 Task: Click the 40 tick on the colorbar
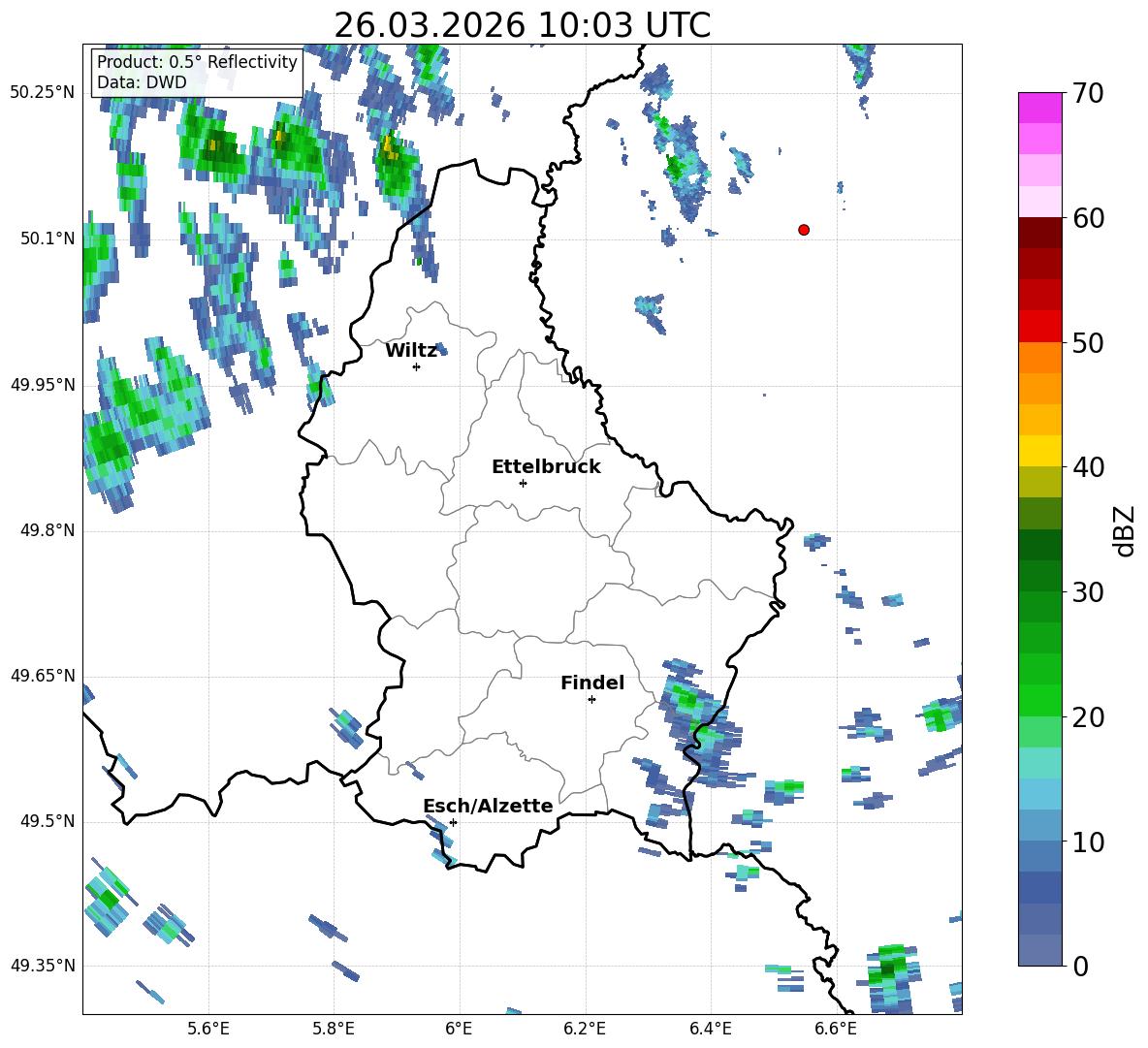click(x=1088, y=467)
